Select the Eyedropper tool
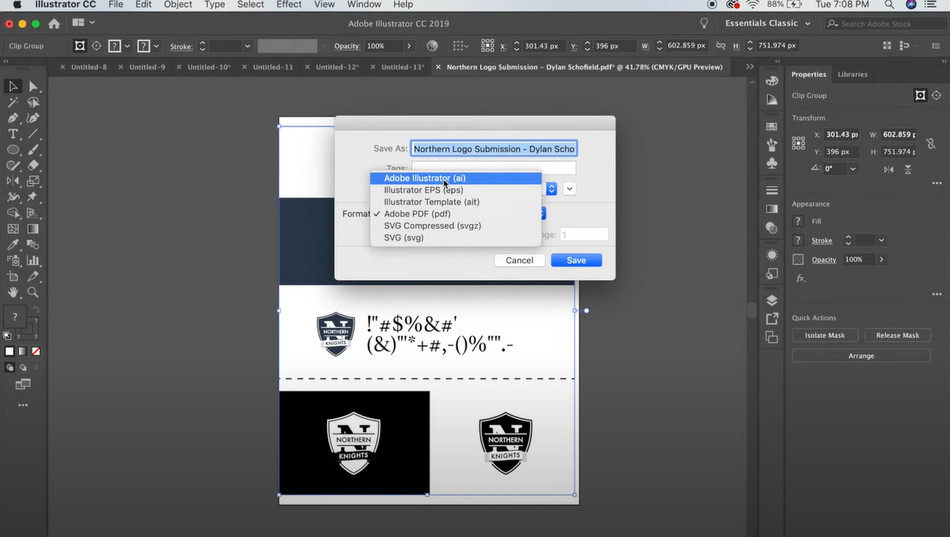The width and height of the screenshot is (950, 537). (x=13, y=245)
